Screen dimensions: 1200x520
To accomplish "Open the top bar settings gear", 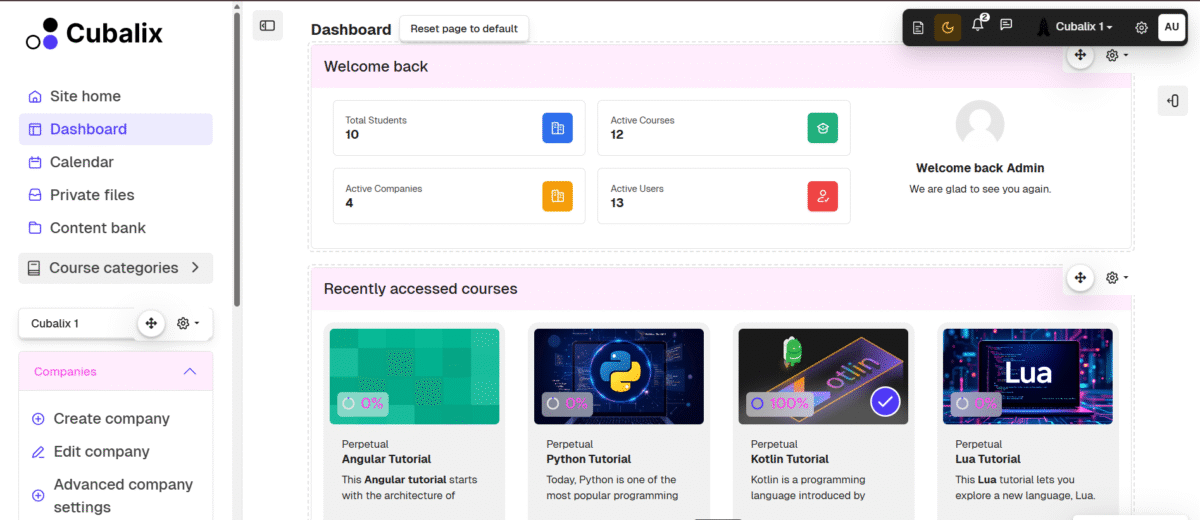I will (x=1141, y=27).
